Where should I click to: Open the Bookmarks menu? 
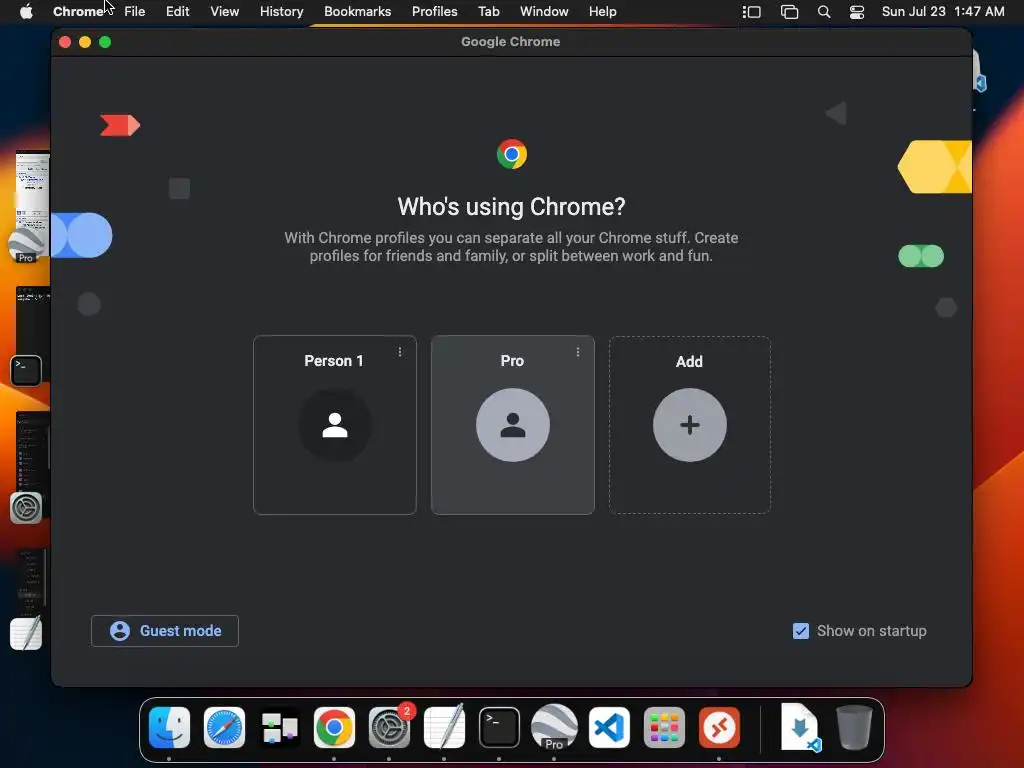click(358, 12)
